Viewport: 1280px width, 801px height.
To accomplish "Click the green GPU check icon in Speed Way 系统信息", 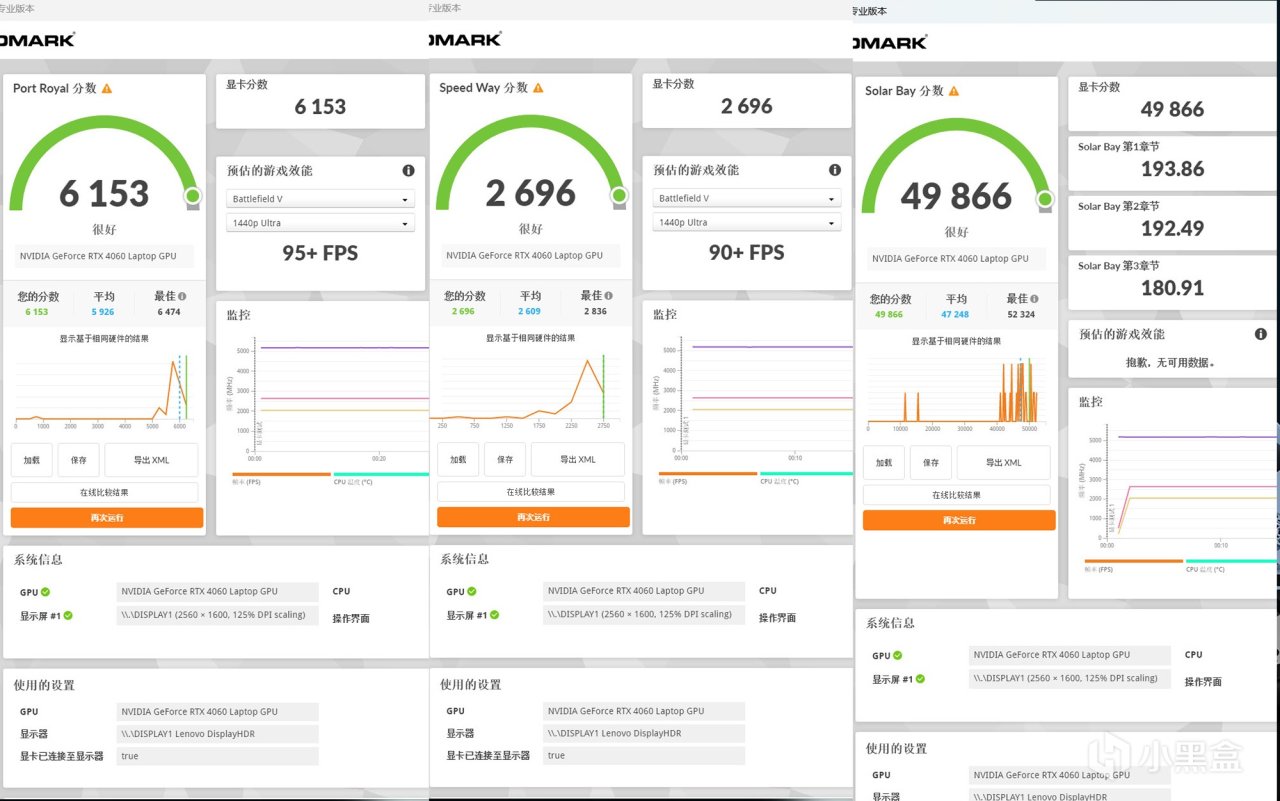I will (472, 591).
